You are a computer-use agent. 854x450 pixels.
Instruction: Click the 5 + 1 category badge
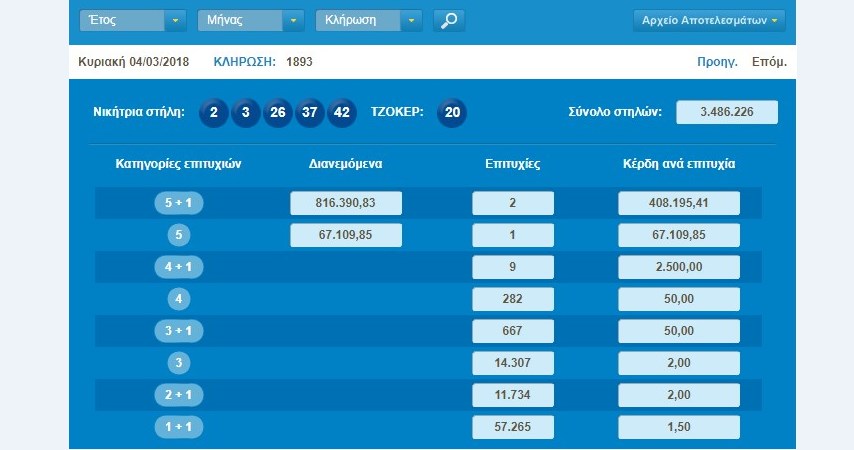179,203
